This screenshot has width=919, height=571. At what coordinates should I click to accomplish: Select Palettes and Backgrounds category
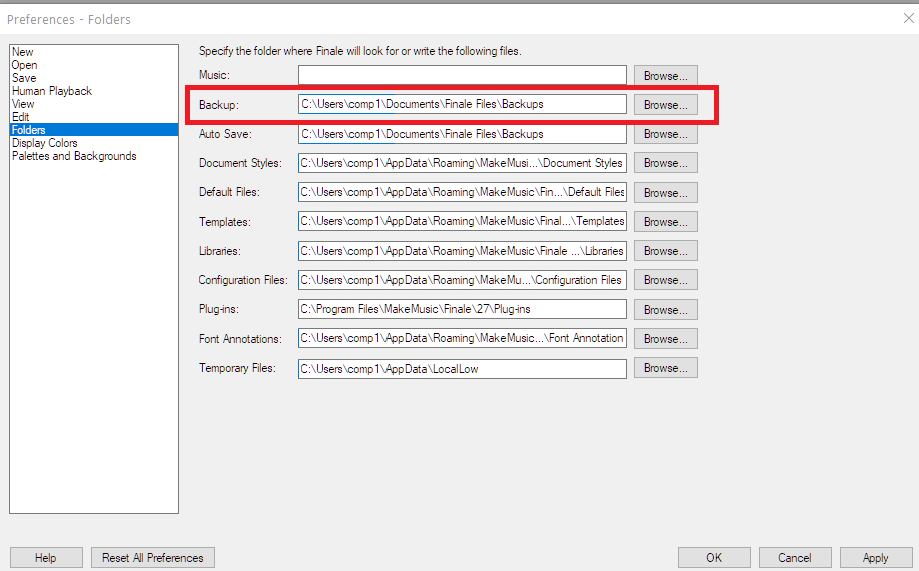pos(74,156)
